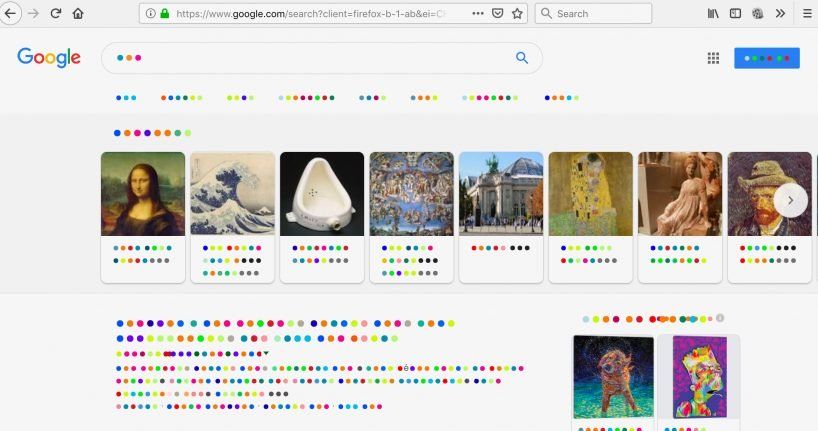
Task: Open the last item in the search tabs row
Action: click(561, 98)
